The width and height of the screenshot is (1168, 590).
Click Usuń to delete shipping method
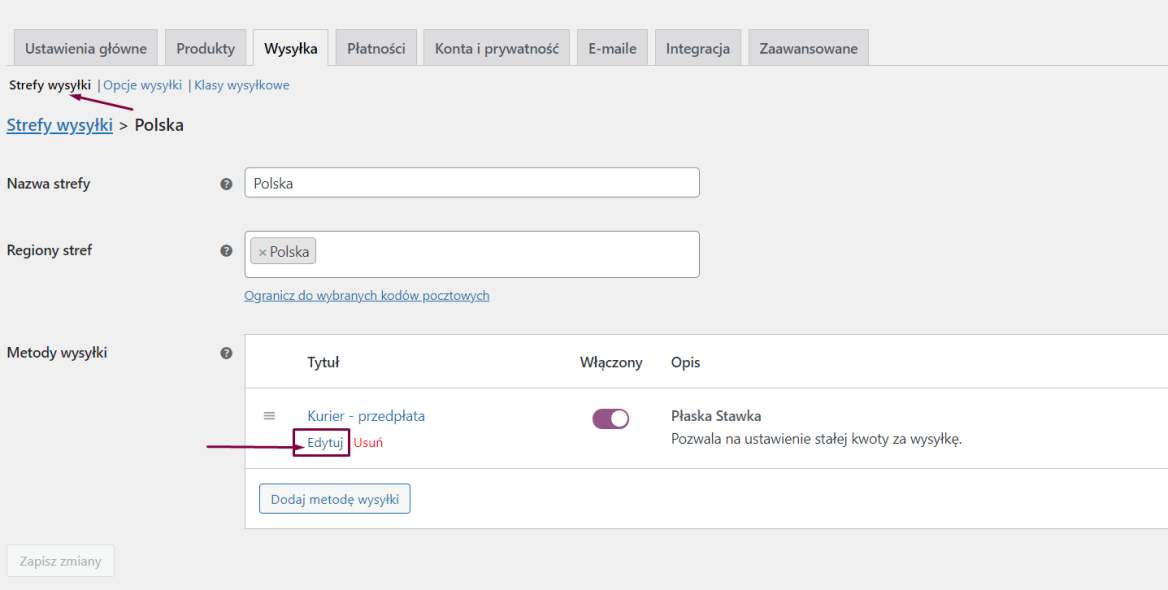(368, 442)
